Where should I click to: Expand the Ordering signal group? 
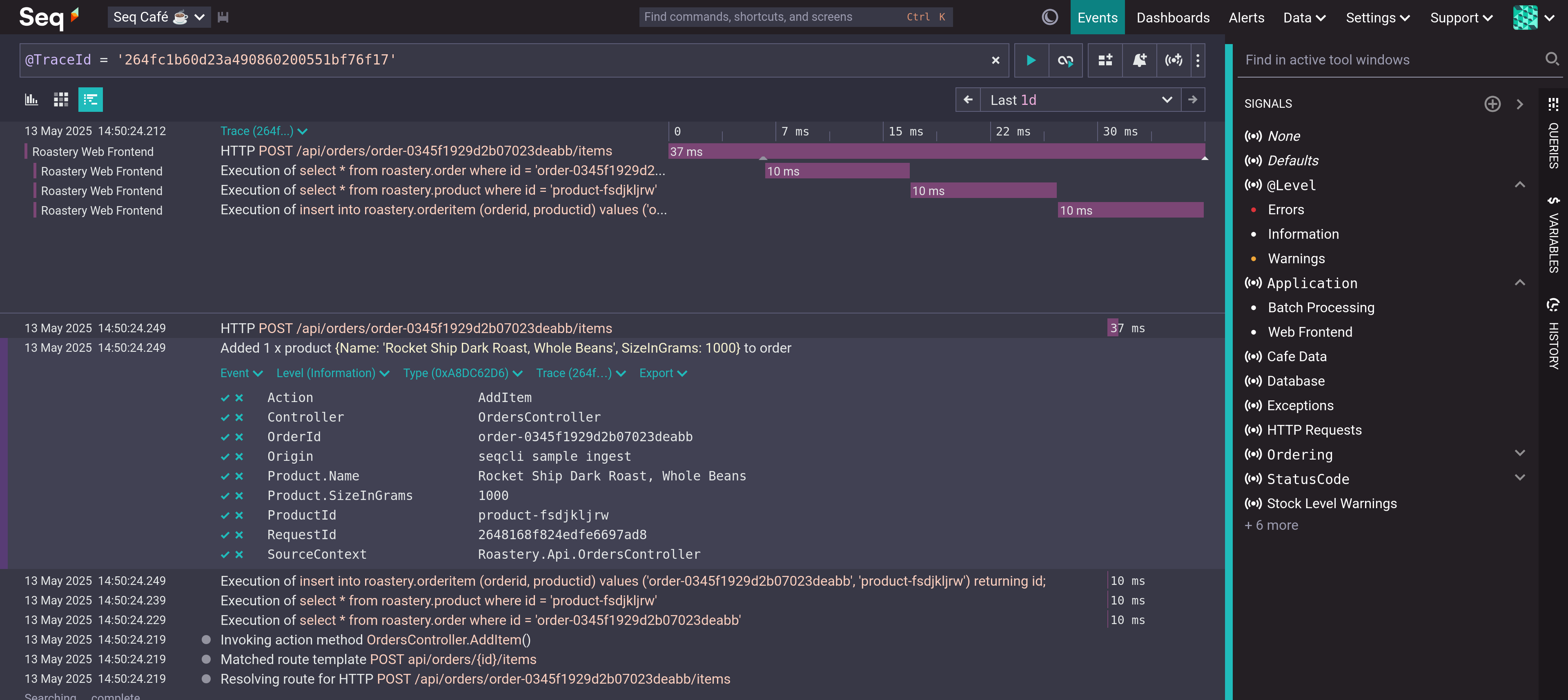tap(1519, 453)
